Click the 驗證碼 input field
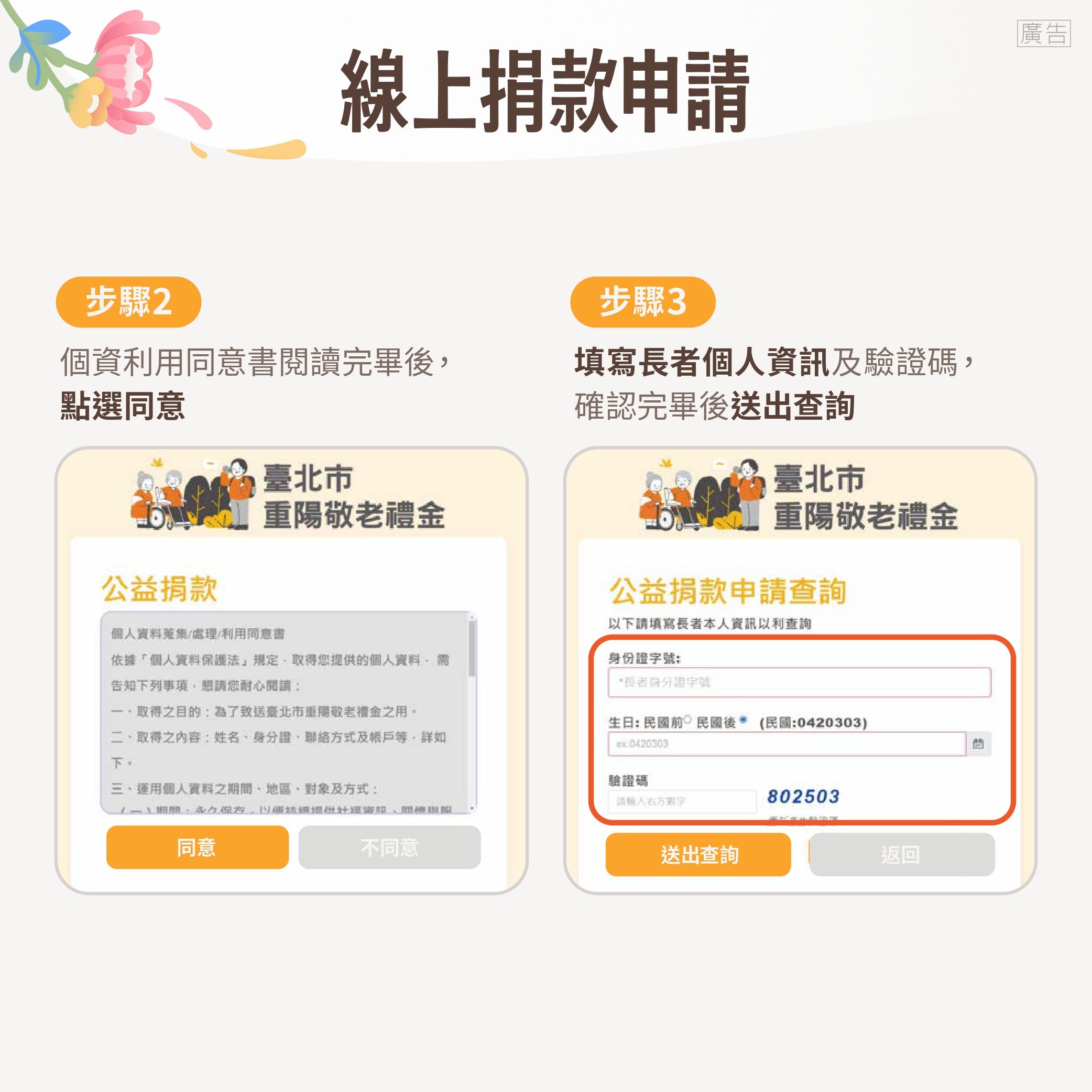The image size is (1092, 1092). (682, 801)
